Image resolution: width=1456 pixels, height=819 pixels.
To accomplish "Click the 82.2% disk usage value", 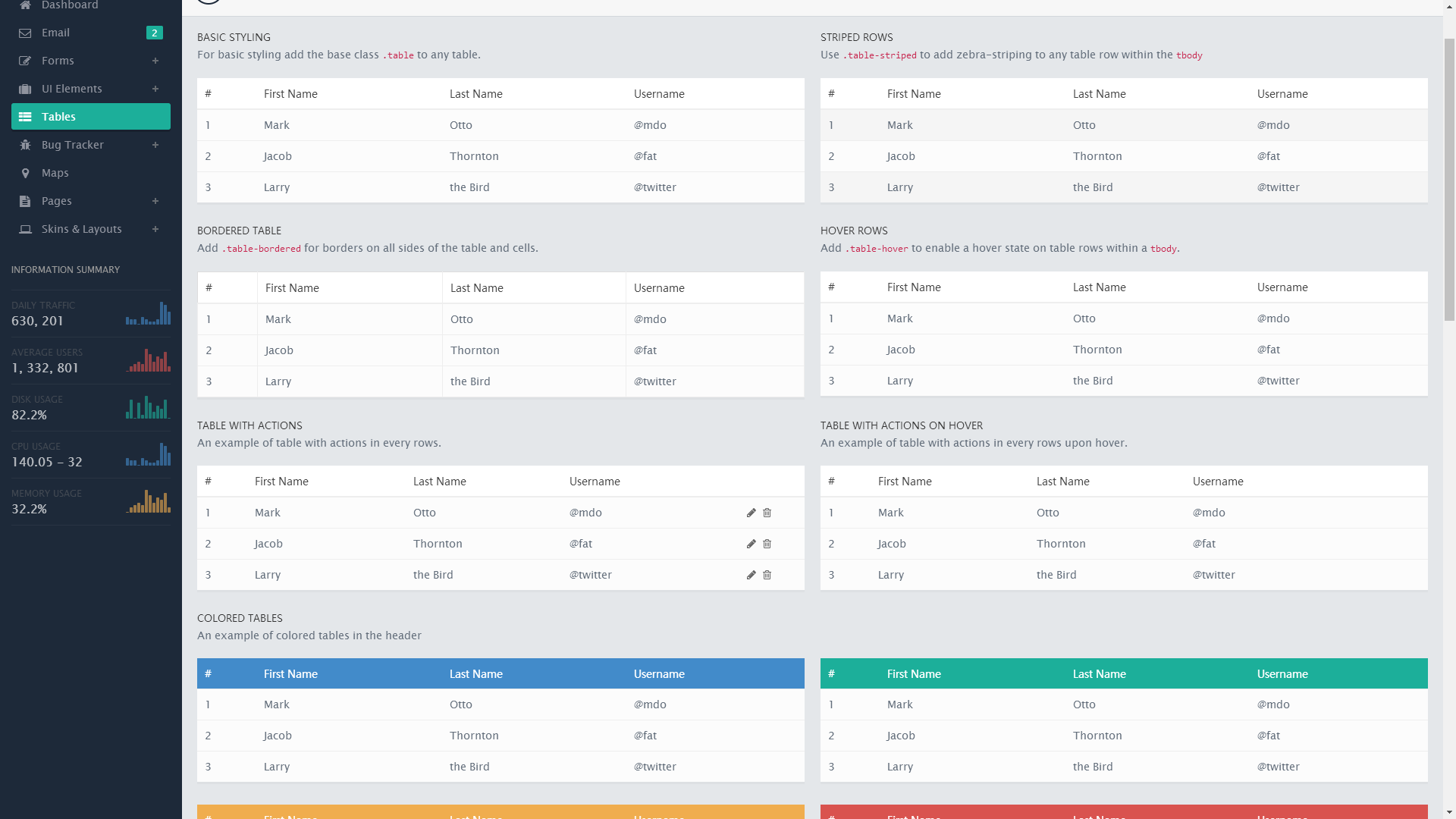I will 30,416.
